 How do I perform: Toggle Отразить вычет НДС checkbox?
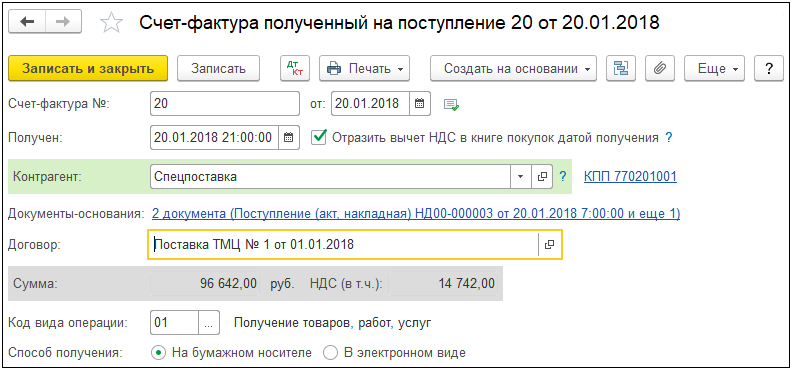(x=318, y=137)
